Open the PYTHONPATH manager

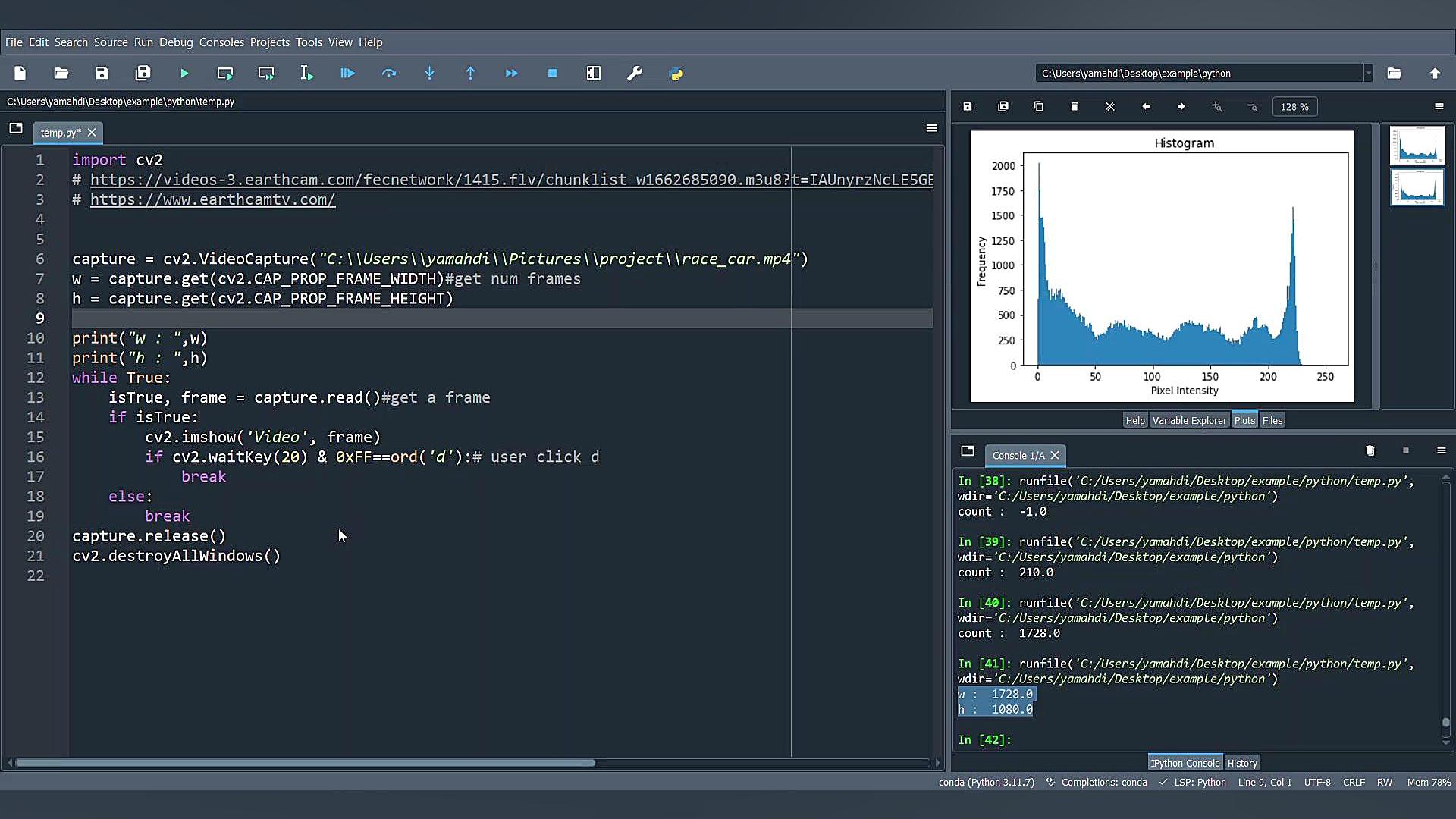point(676,74)
